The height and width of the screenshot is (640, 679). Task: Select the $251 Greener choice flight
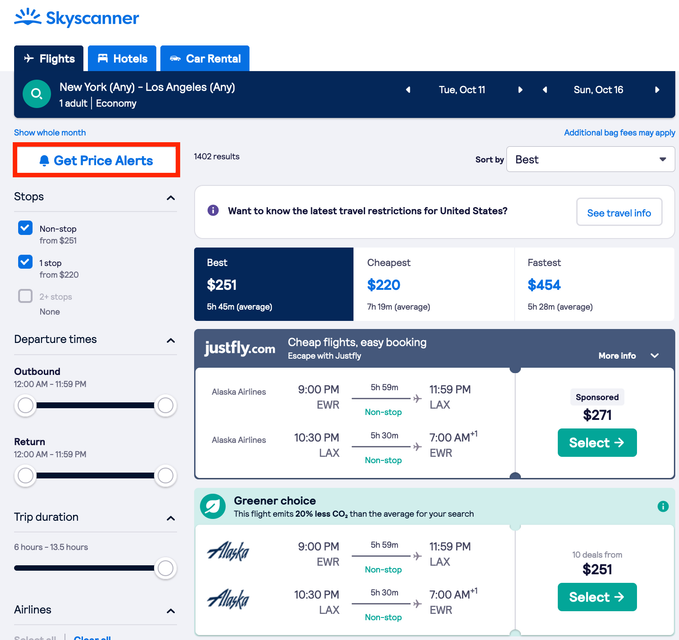coord(597,597)
